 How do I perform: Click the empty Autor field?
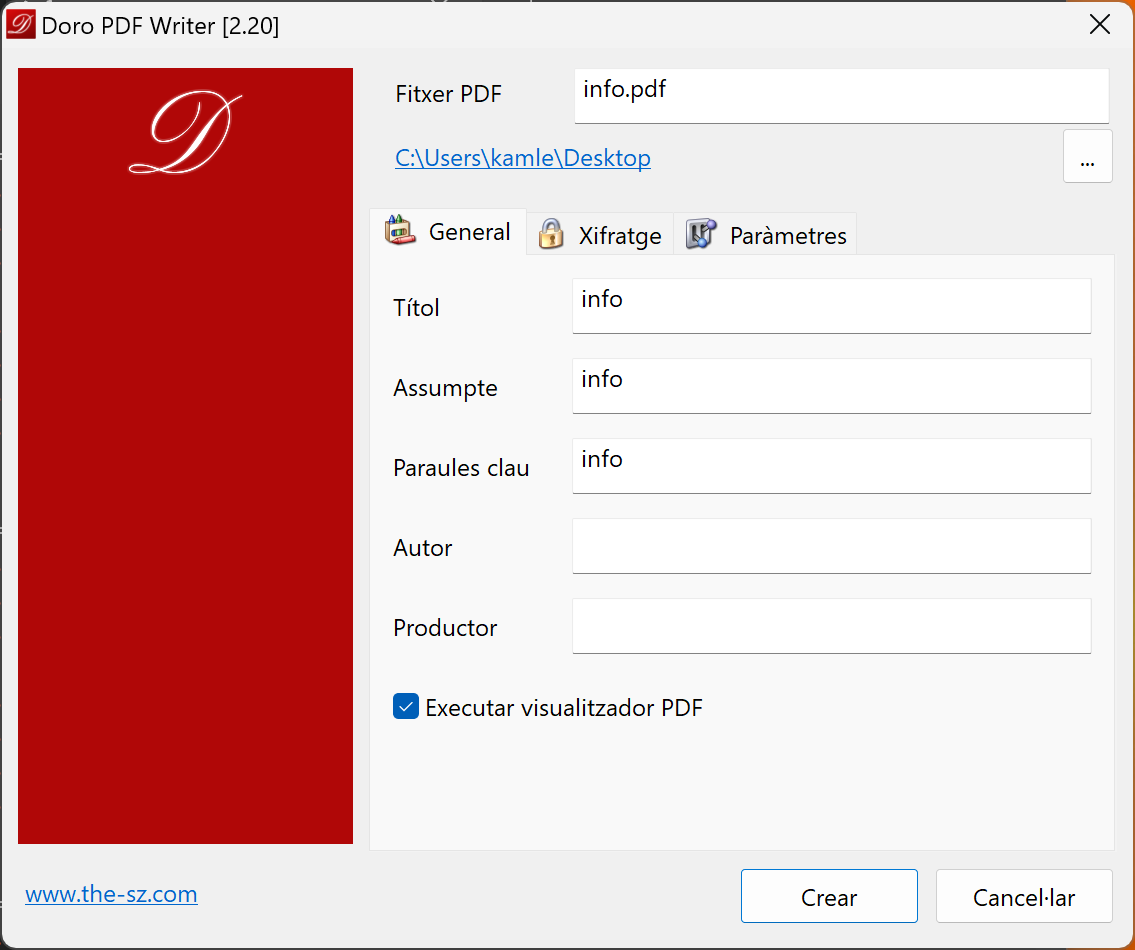pyautogui.click(x=831, y=546)
